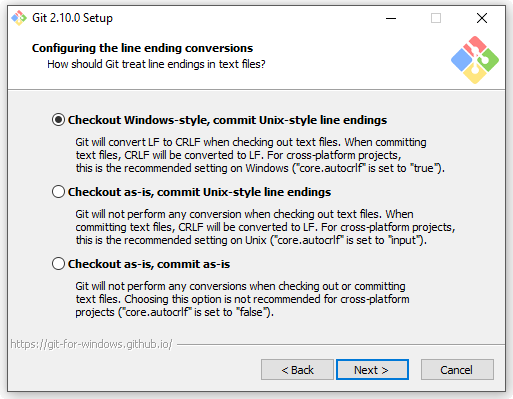
Task: Open the git-for-windows.github.io link
Action: coord(91,344)
